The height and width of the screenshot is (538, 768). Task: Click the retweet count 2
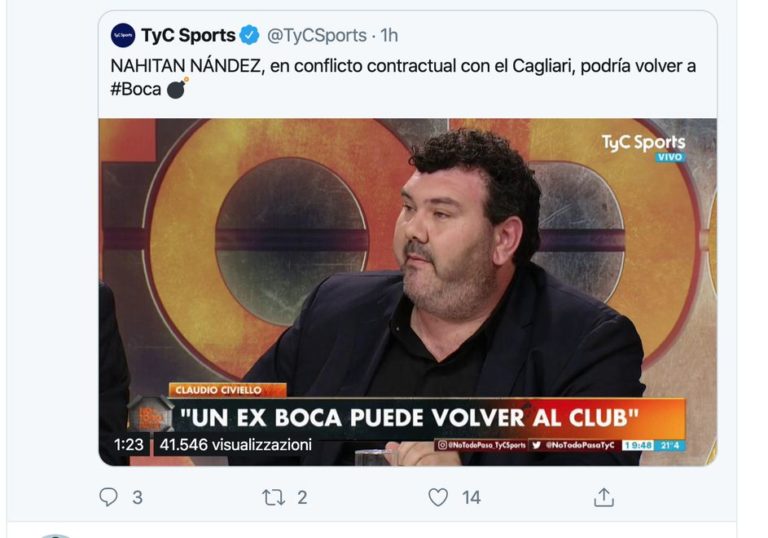302,498
